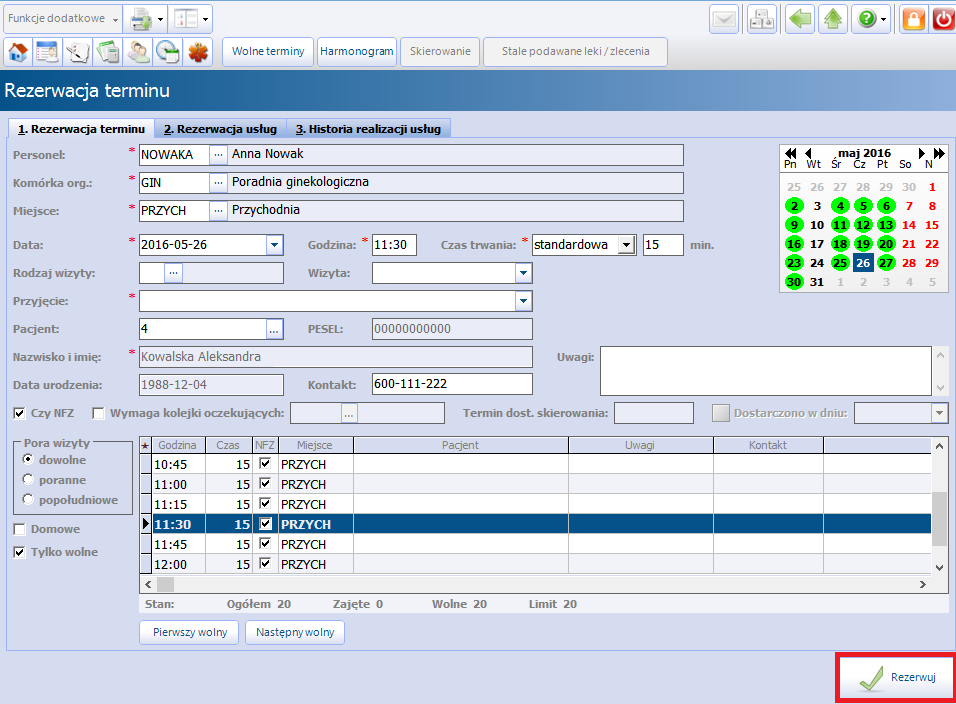
Task: Open the Czas trwania standardowa dropdown
Action: click(626, 245)
